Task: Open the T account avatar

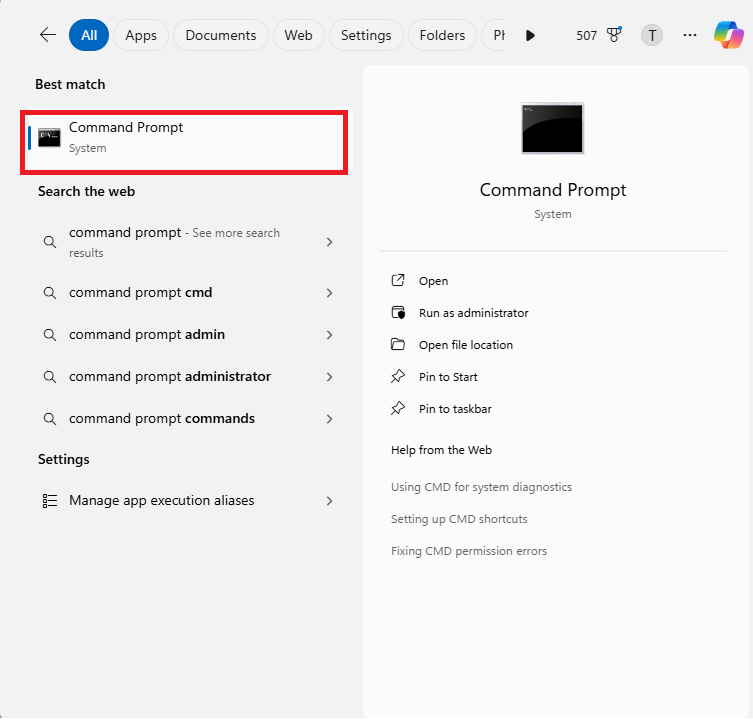Action: (652, 36)
